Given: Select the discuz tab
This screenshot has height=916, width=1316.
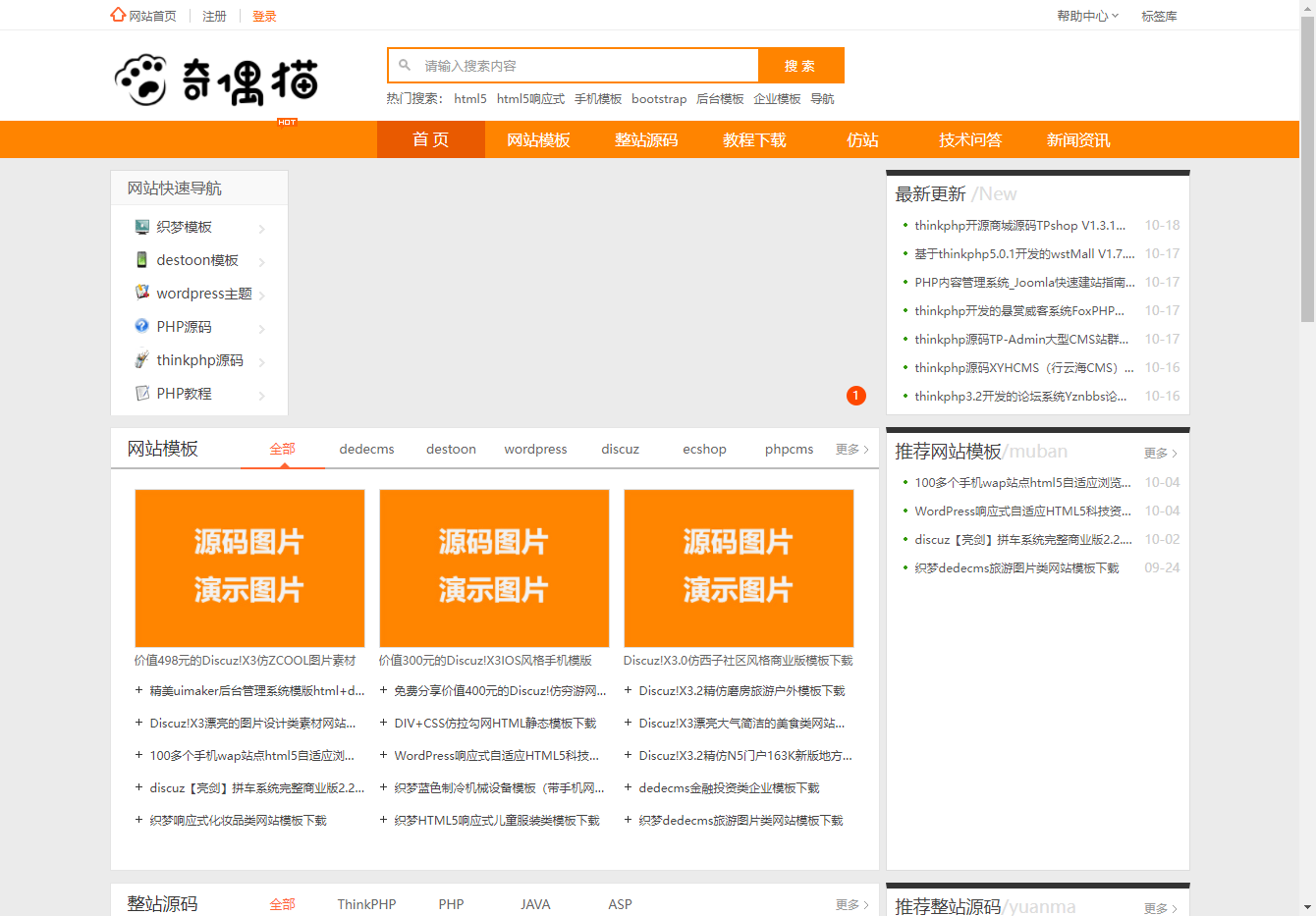Looking at the screenshot, I should (x=621, y=449).
